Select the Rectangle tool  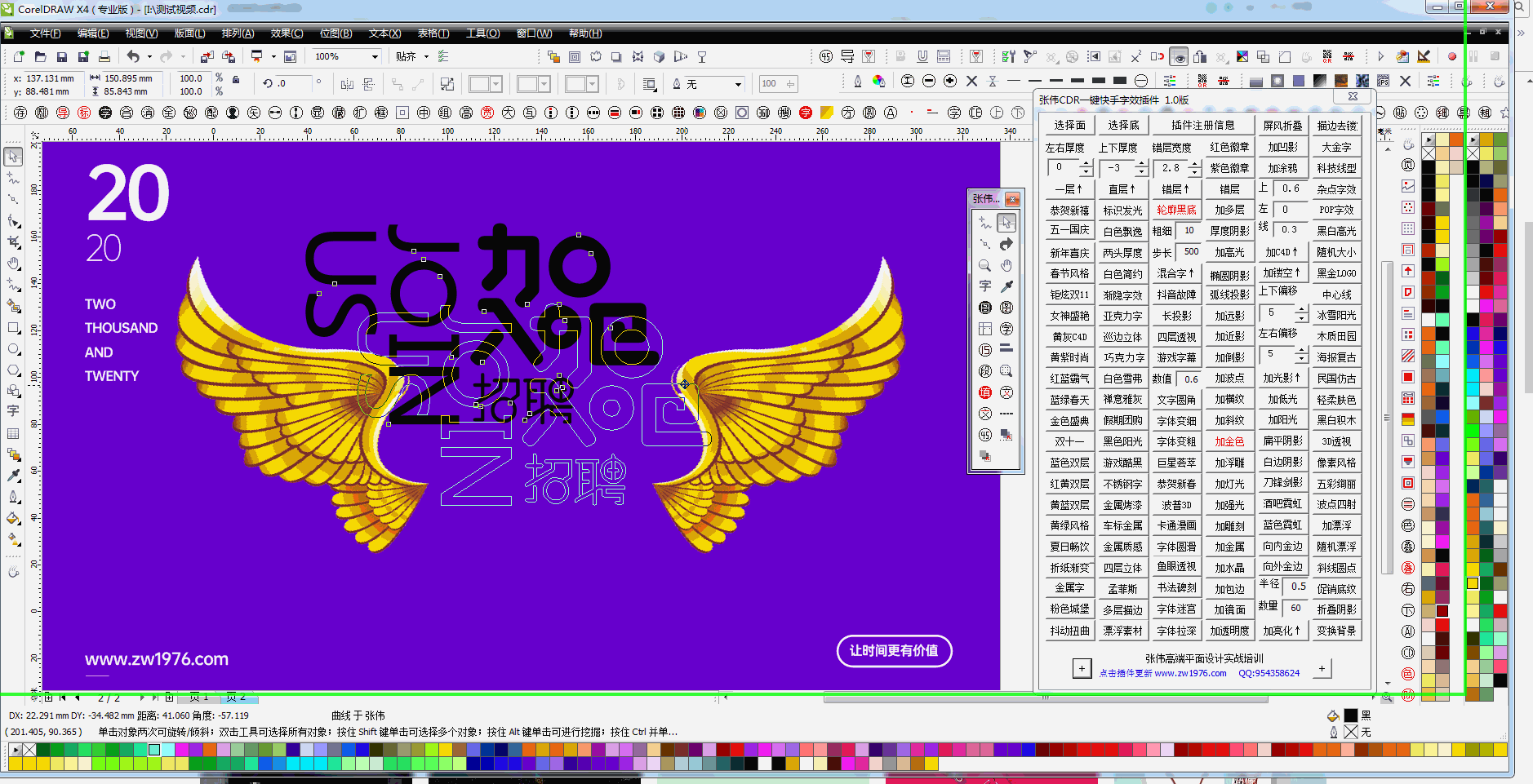tap(13, 327)
